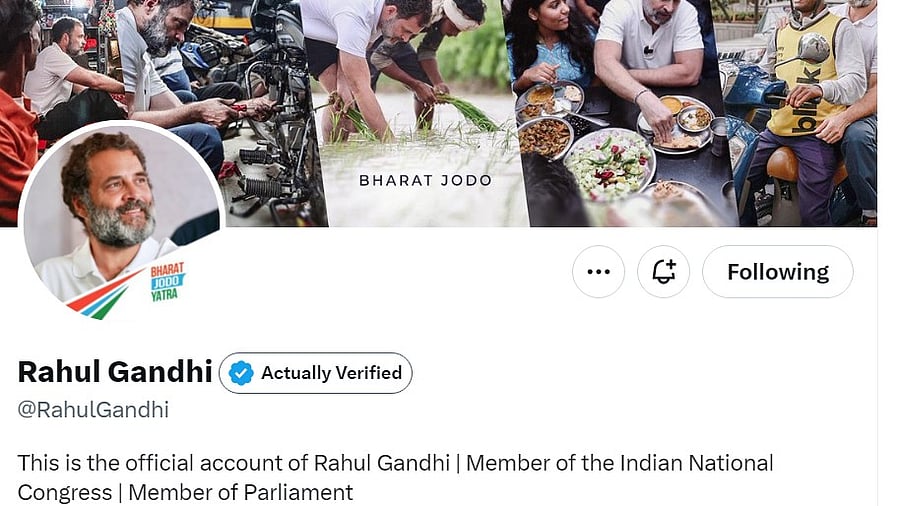Click the blue verified checkmark badge

click(241, 373)
